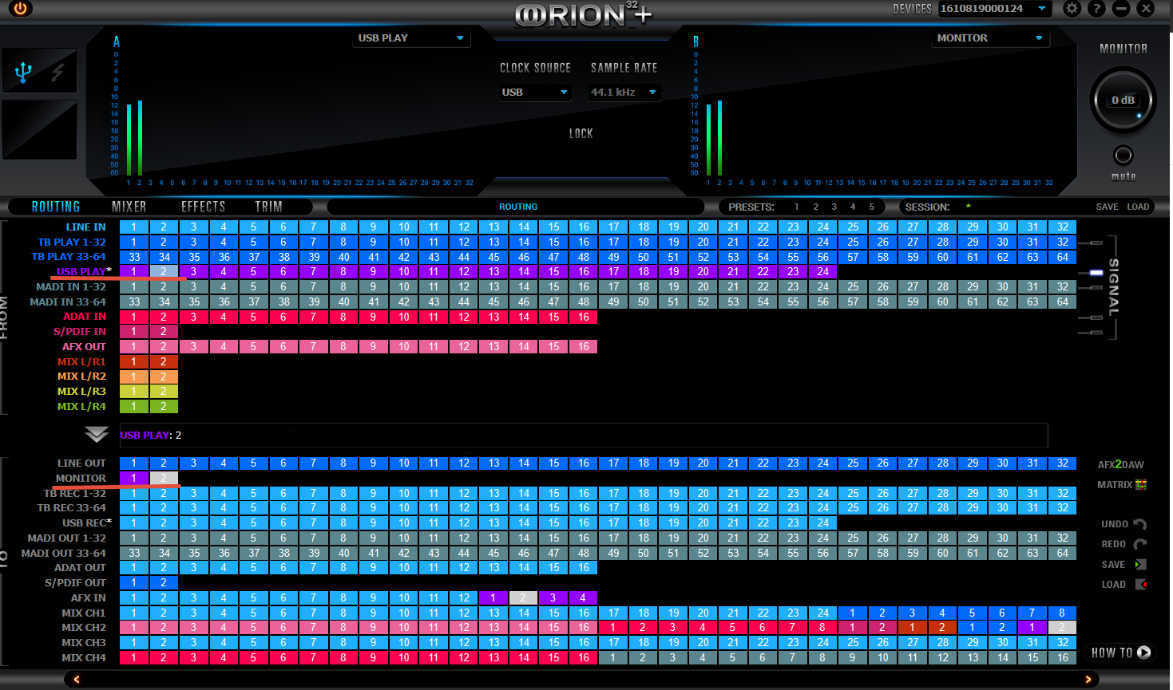Select MIX L/R2 channel 2

(x=164, y=376)
